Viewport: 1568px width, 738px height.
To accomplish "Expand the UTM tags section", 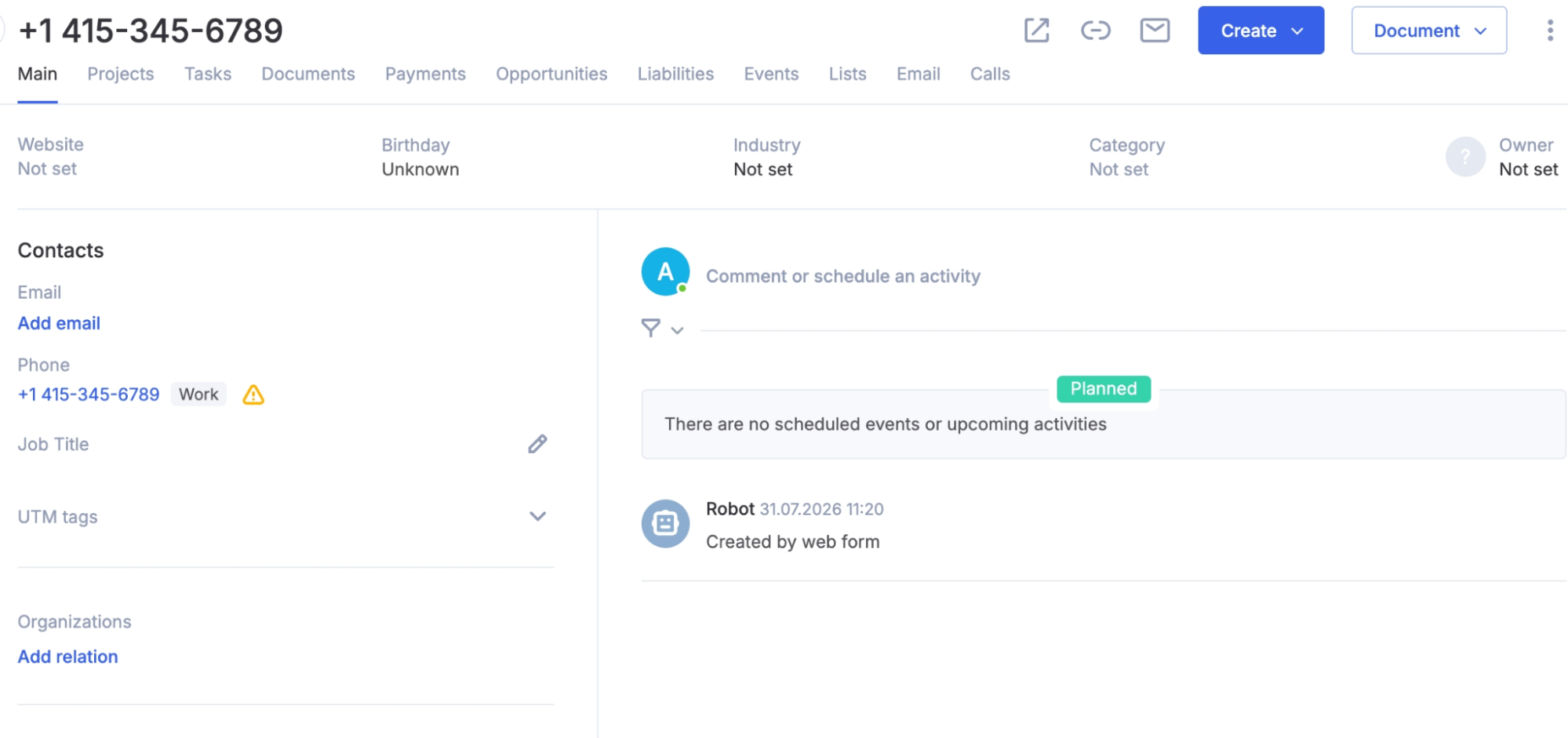I will click(537, 516).
